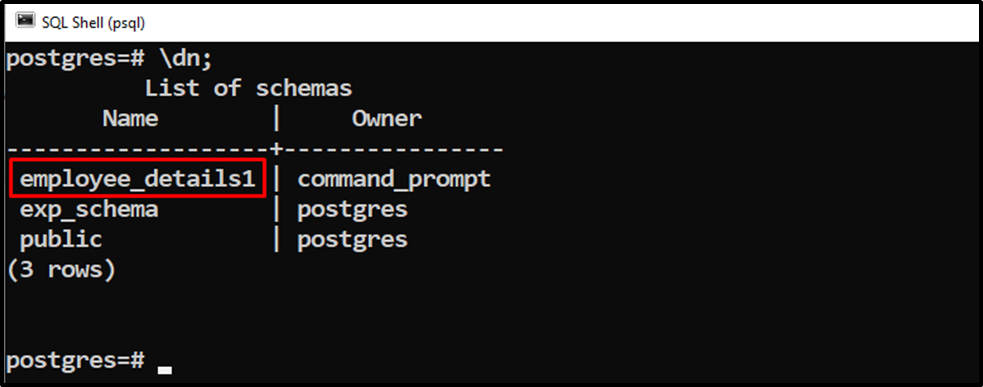Click the dashed separator under Name
983x387 pixels.
[138, 150]
